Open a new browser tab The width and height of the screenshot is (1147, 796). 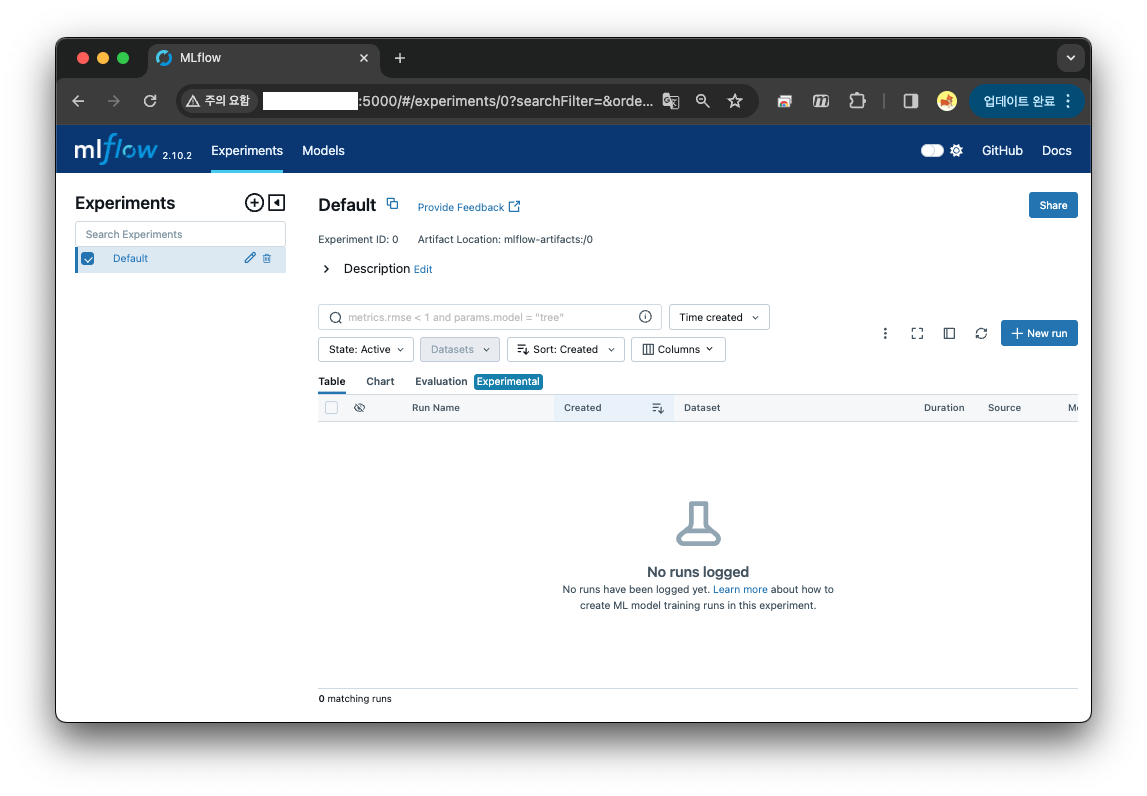[x=399, y=58]
